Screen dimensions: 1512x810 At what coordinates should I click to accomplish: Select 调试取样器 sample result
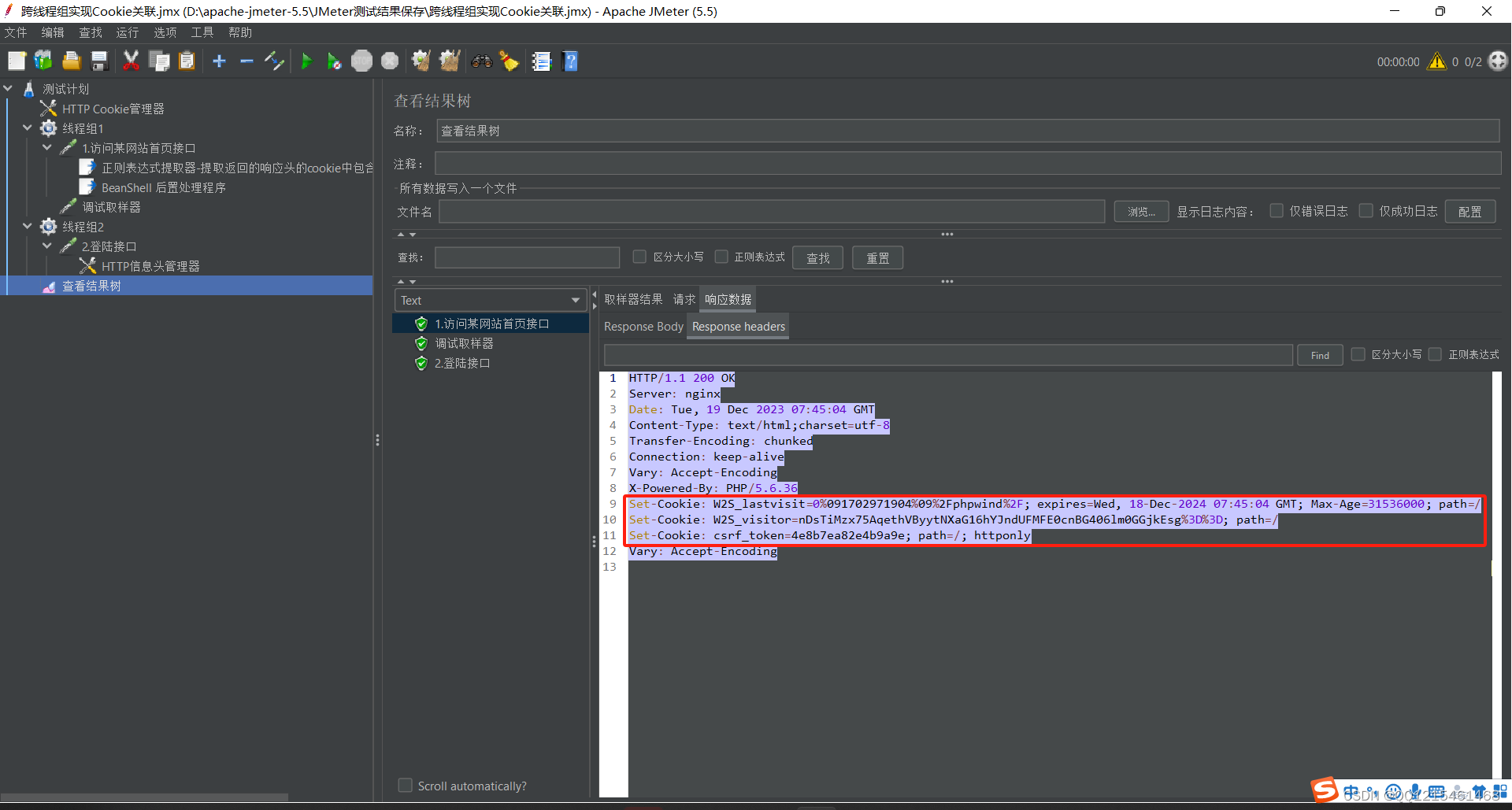(x=465, y=343)
